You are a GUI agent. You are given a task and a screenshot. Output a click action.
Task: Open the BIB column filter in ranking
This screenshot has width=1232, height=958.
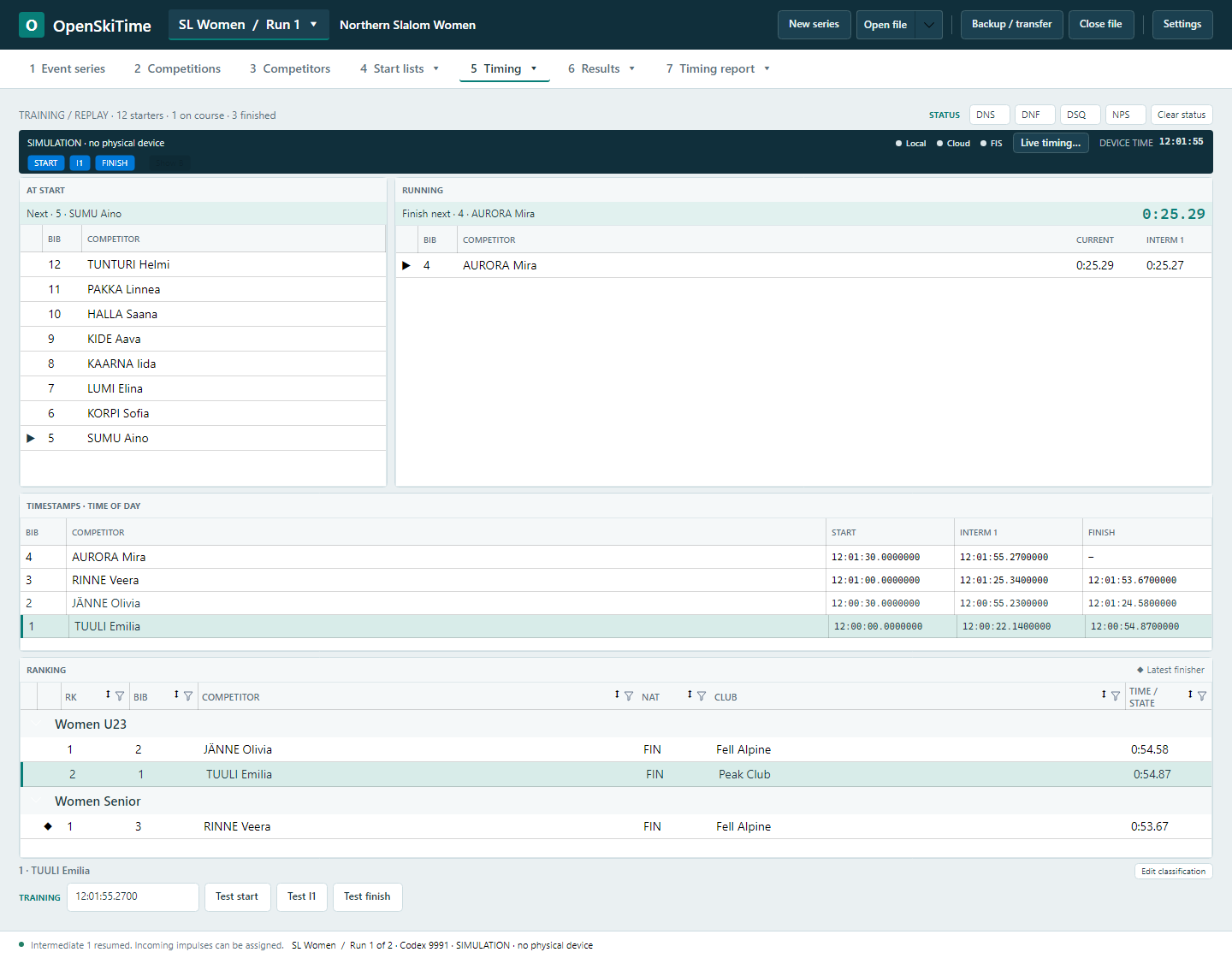tap(188, 696)
